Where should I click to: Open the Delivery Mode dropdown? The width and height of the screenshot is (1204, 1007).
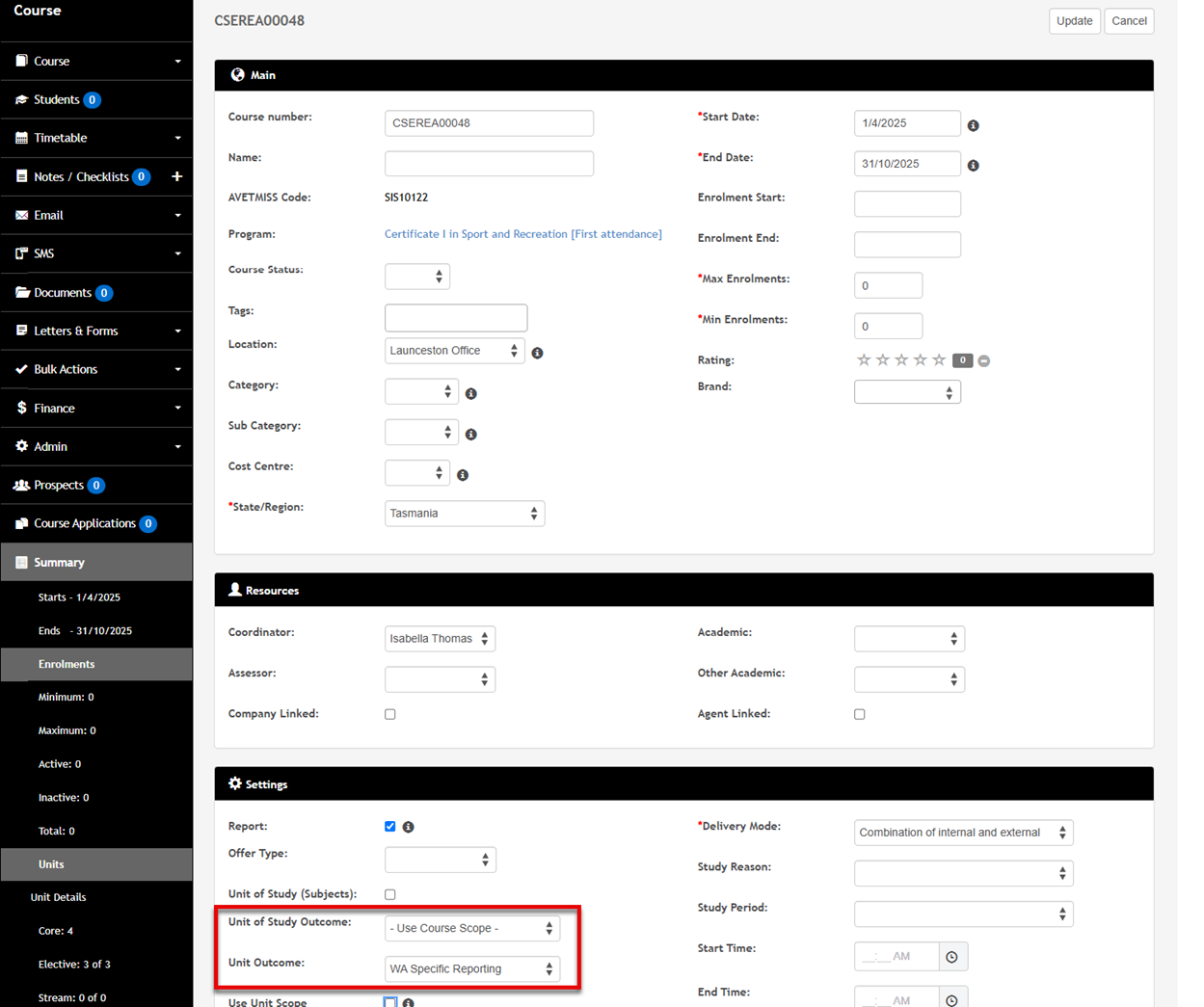click(963, 833)
